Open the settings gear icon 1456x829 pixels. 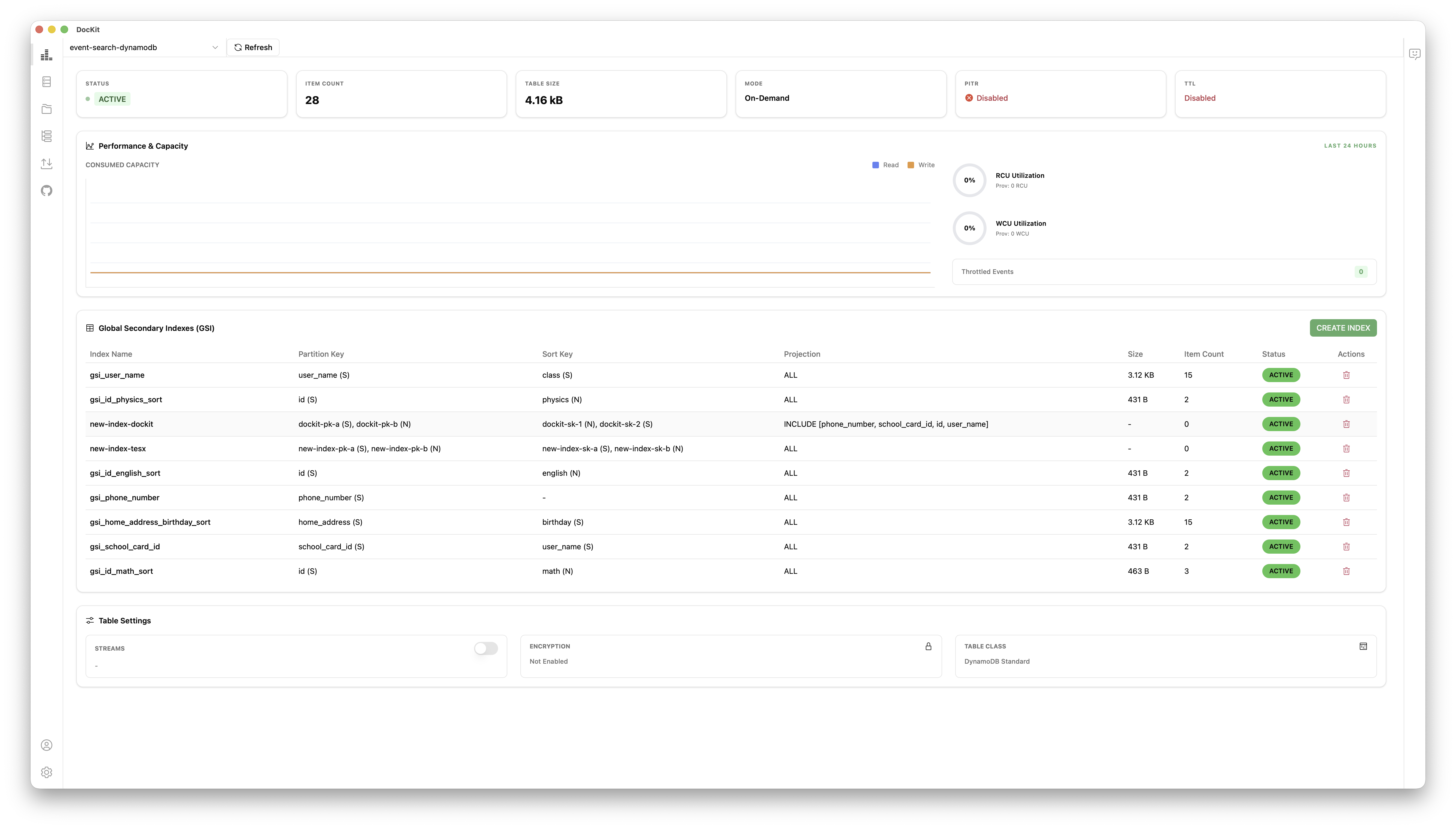(x=46, y=772)
